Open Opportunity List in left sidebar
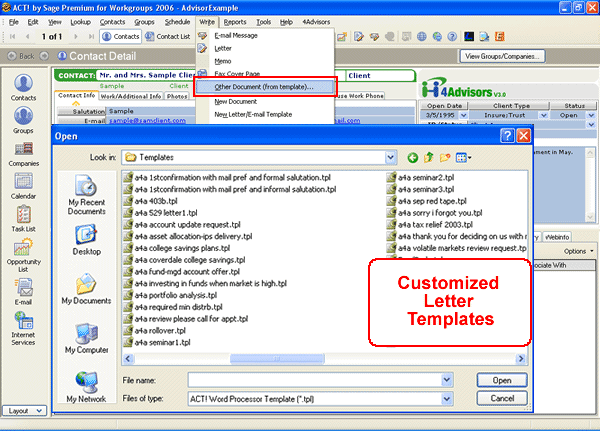600x431 pixels. (x=23, y=255)
